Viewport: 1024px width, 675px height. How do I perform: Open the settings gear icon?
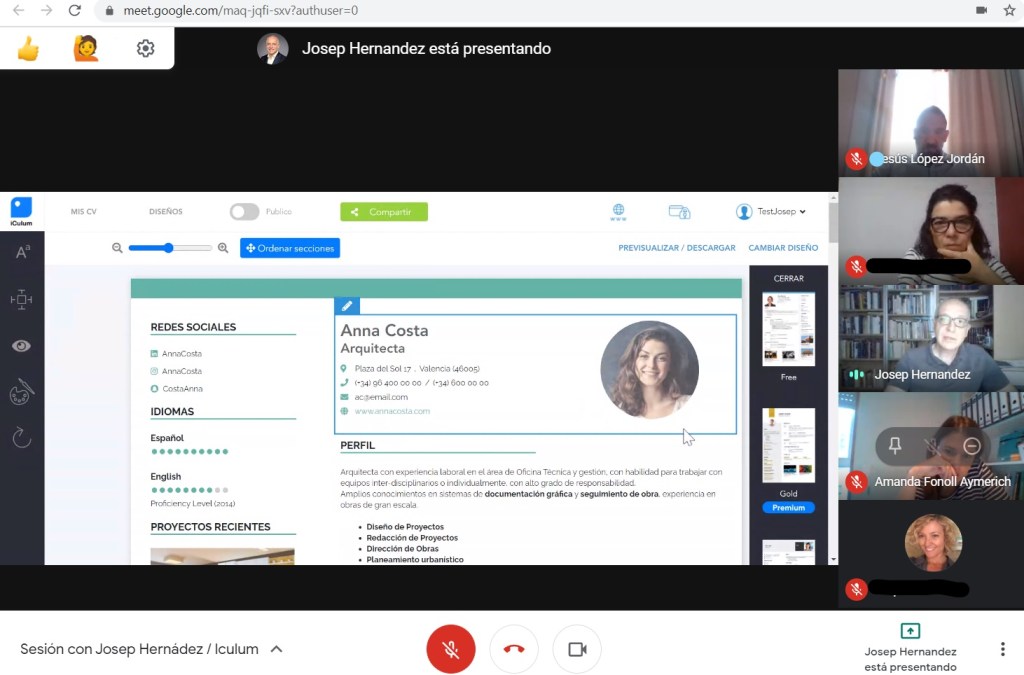point(145,48)
